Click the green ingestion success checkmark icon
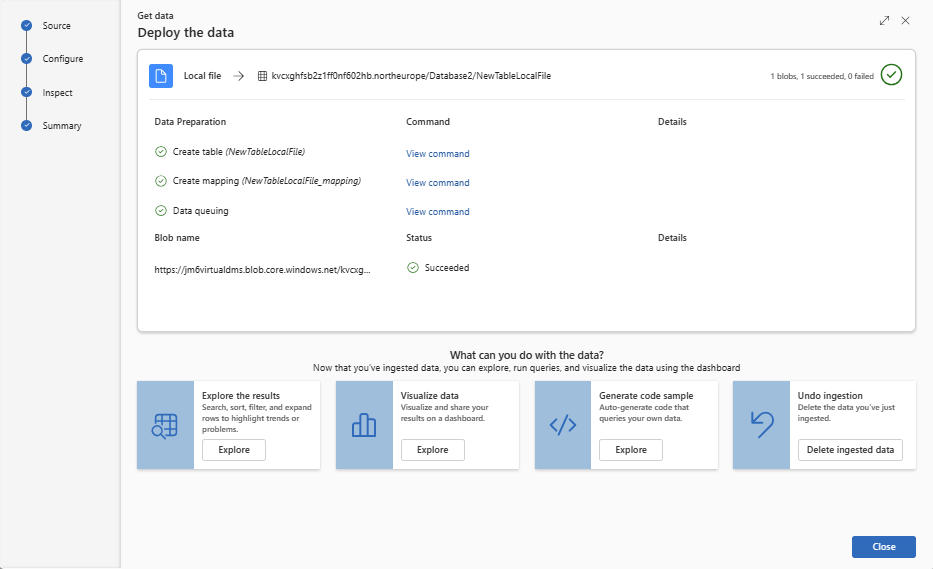The height and width of the screenshot is (569, 933). coord(892,76)
